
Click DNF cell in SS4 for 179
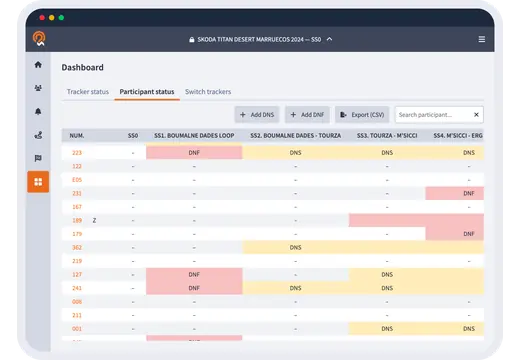[x=455, y=234]
